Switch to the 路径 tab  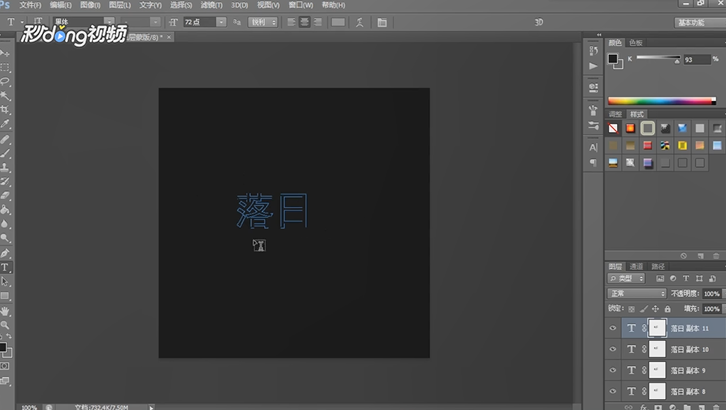657,267
